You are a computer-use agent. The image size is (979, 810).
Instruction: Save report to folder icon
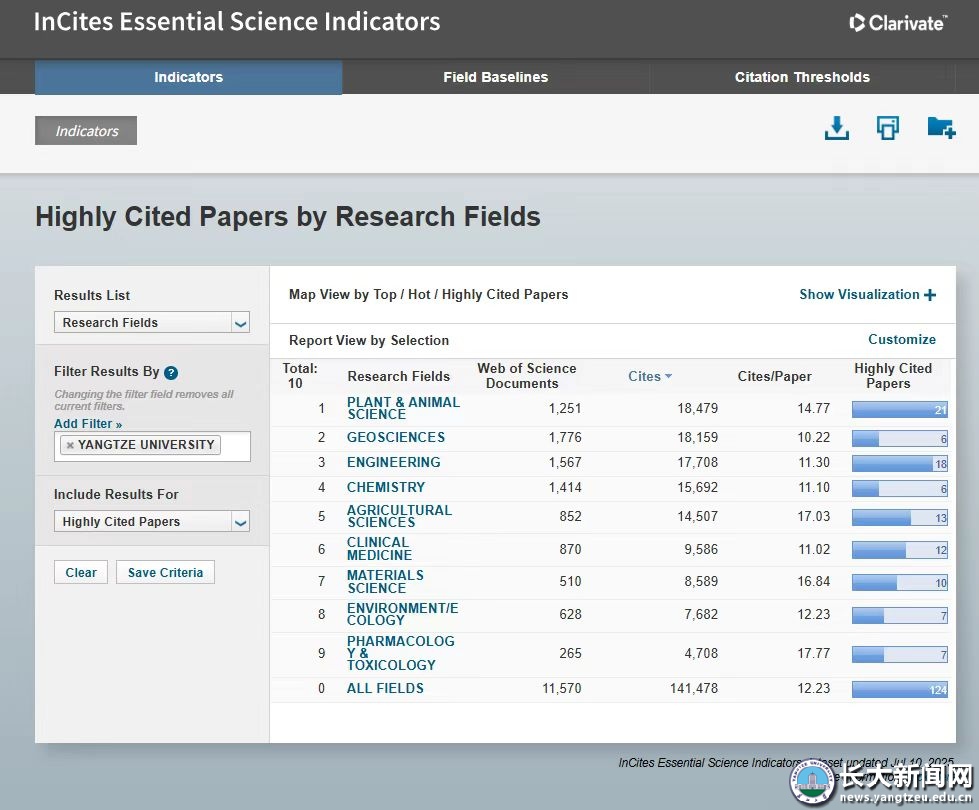pyautogui.click(x=941, y=127)
